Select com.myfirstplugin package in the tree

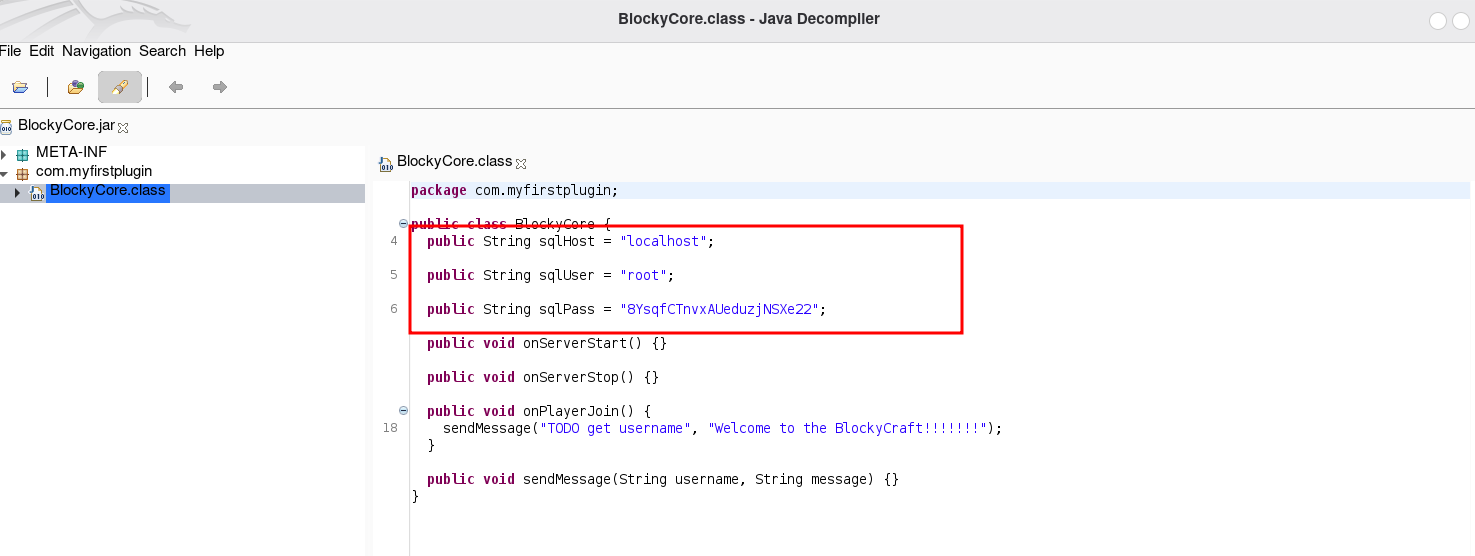(94, 171)
